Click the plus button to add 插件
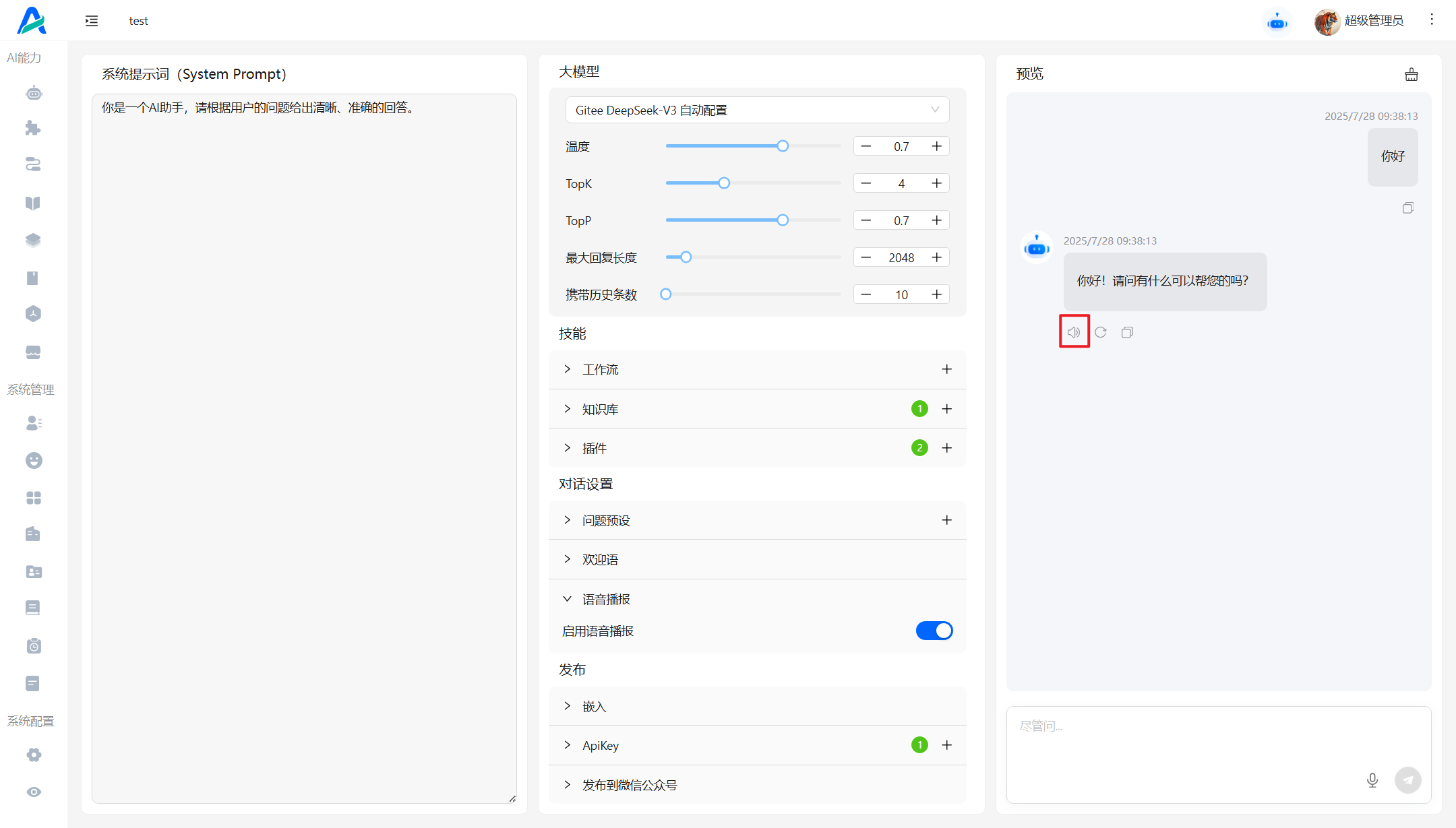The width and height of the screenshot is (1456, 828). [947, 448]
